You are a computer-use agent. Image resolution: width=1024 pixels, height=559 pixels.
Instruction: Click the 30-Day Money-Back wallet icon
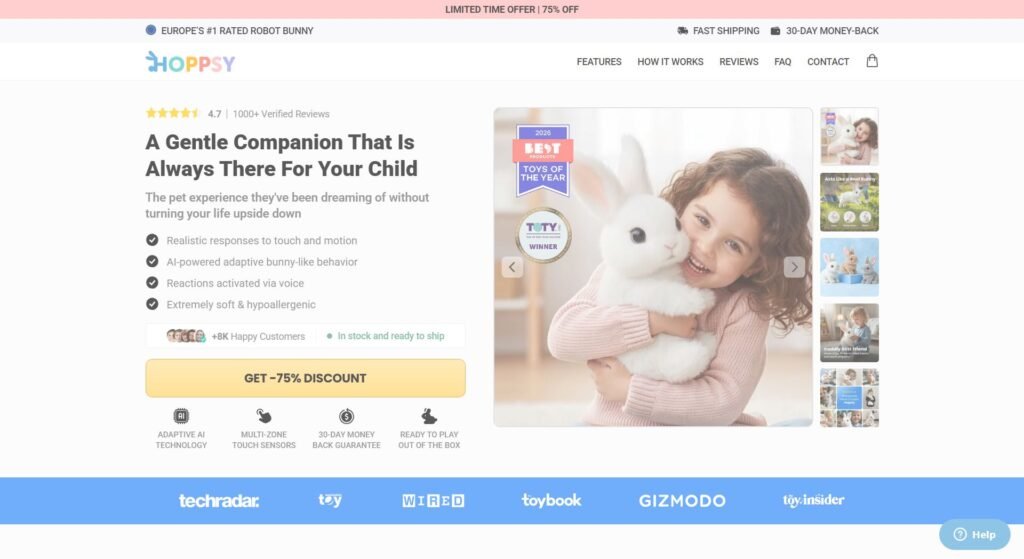(x=775, y=31)
